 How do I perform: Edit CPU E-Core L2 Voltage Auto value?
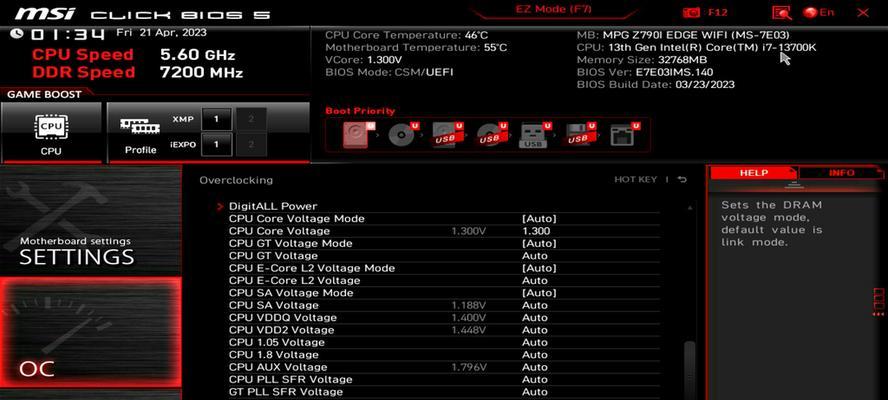[535, 280]
